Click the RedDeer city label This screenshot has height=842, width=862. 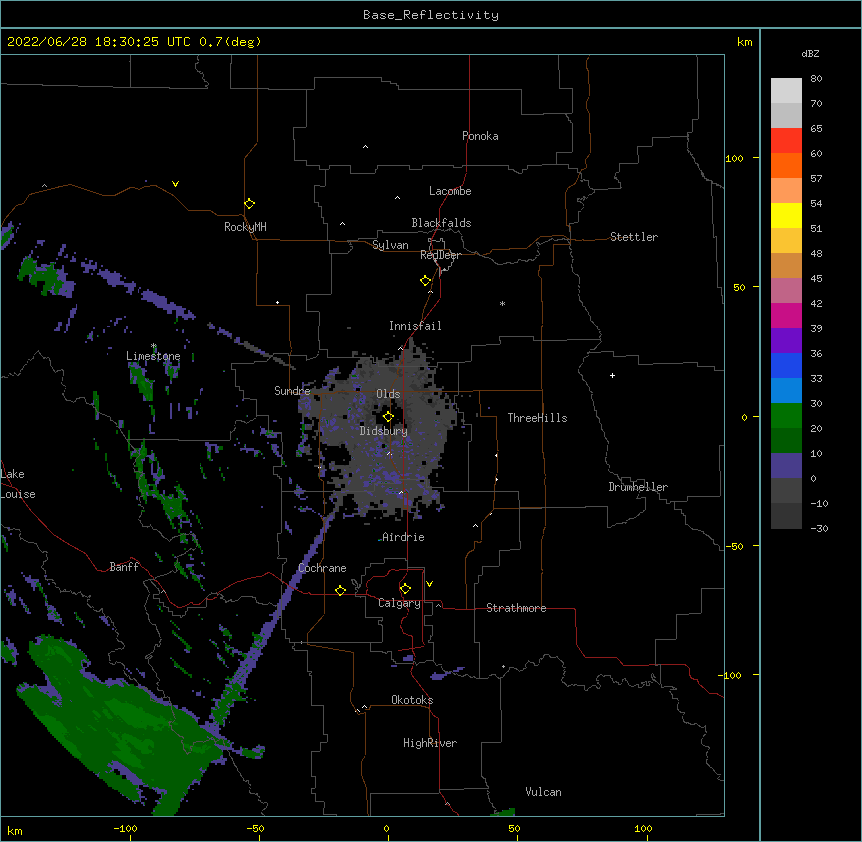pos(440,255)
